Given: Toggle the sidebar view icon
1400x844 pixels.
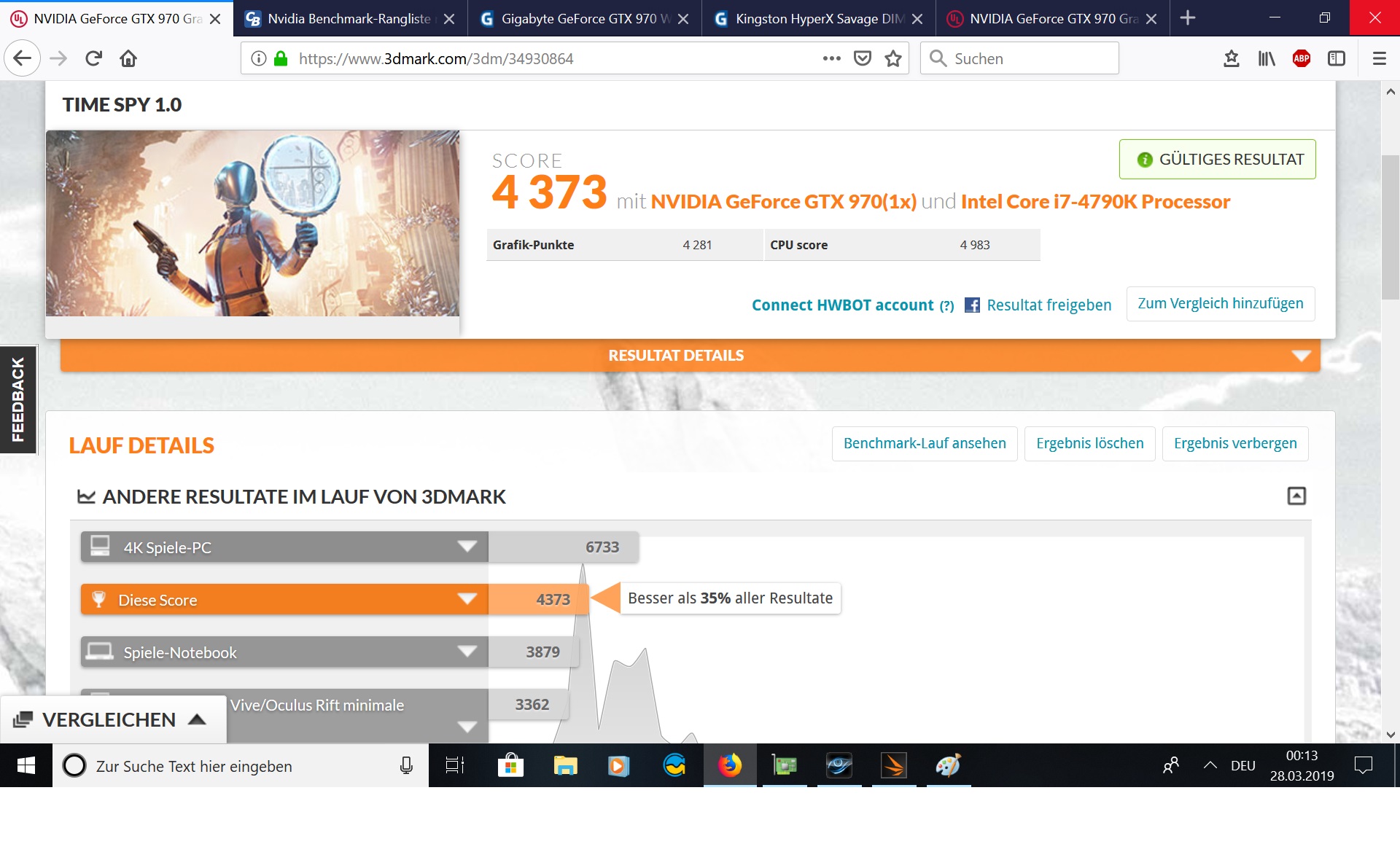Looking at the screenshot, I should (1337, 58).
